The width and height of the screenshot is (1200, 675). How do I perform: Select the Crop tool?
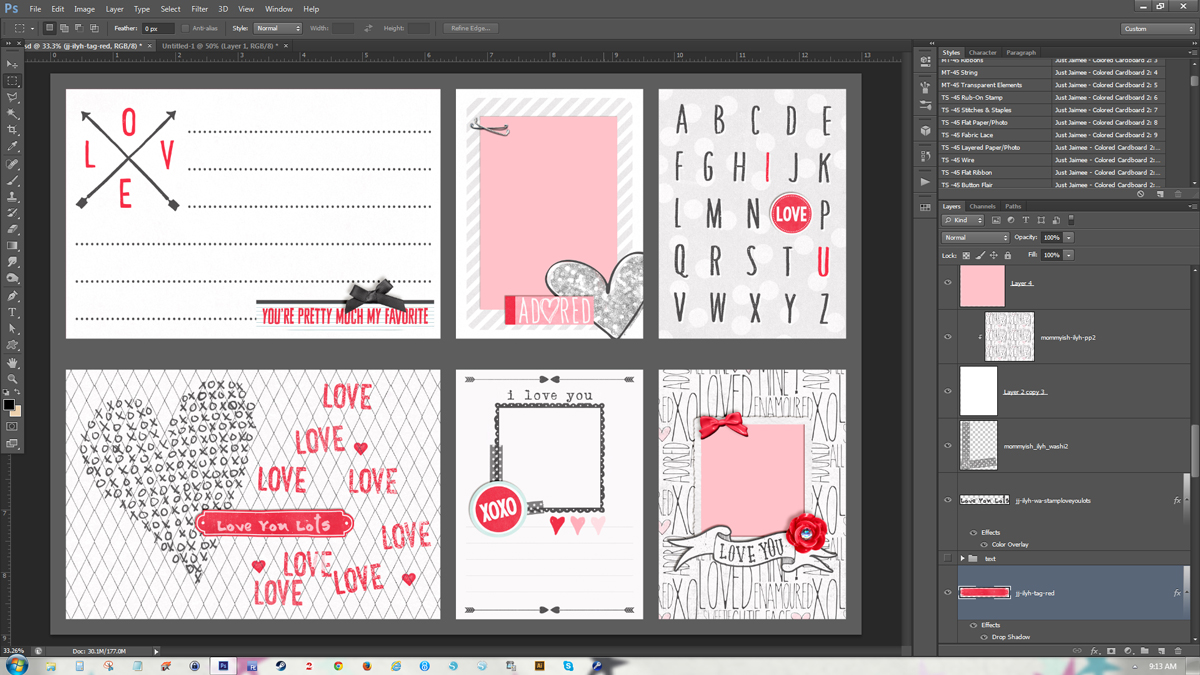click(x=13, y=130)
